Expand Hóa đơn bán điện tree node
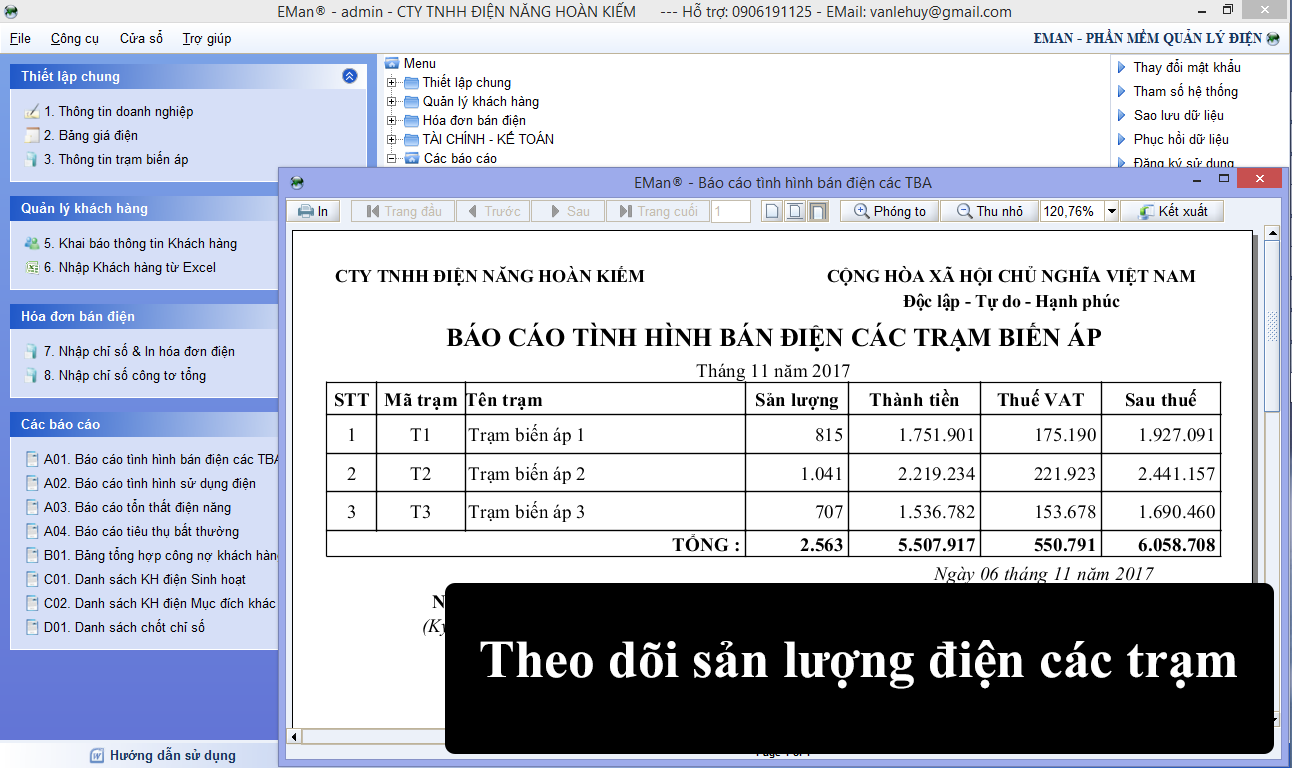This screenshot has width=1292, height=768. click(391, 120)
